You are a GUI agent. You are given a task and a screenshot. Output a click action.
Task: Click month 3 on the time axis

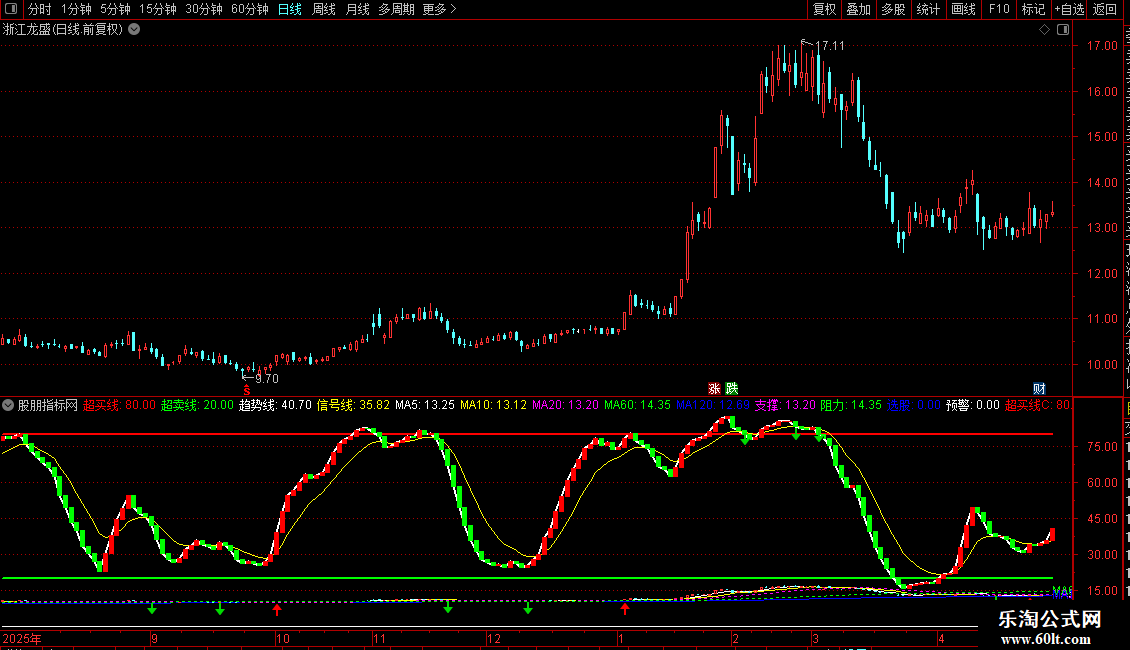coord(815,638)
